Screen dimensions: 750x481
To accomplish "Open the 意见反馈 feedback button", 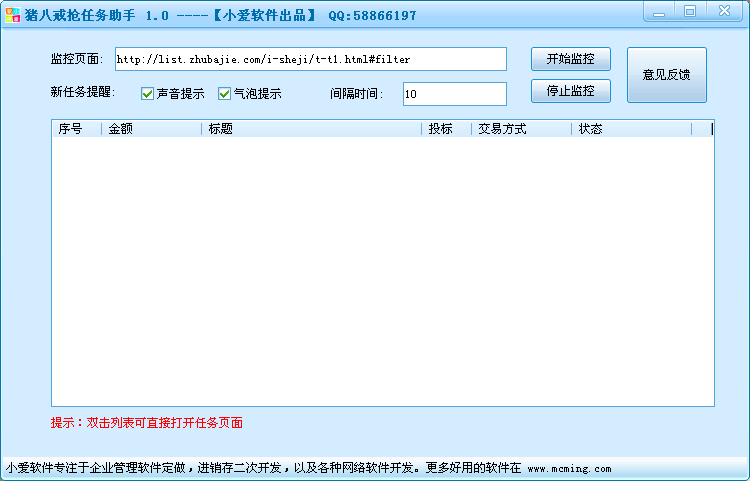I will coord(667,75).
